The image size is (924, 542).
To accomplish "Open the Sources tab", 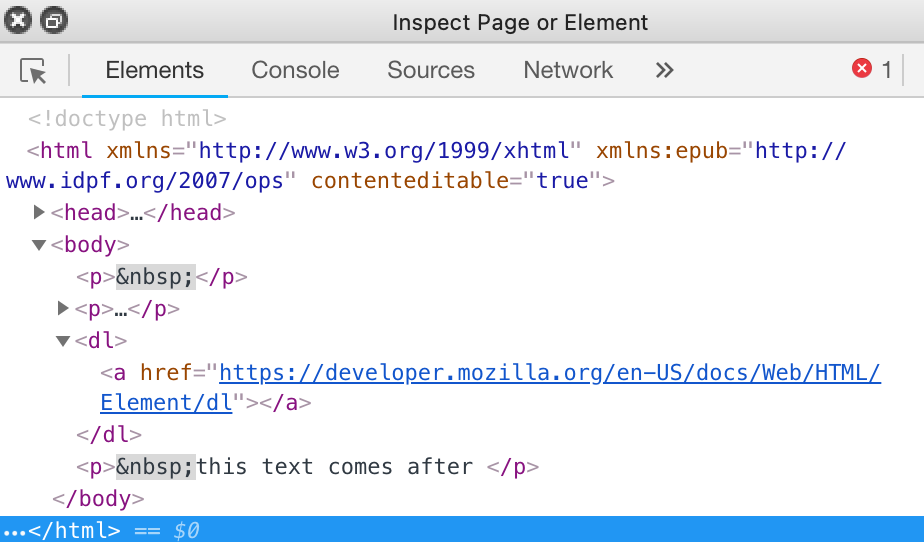I will tap(431, 71).
